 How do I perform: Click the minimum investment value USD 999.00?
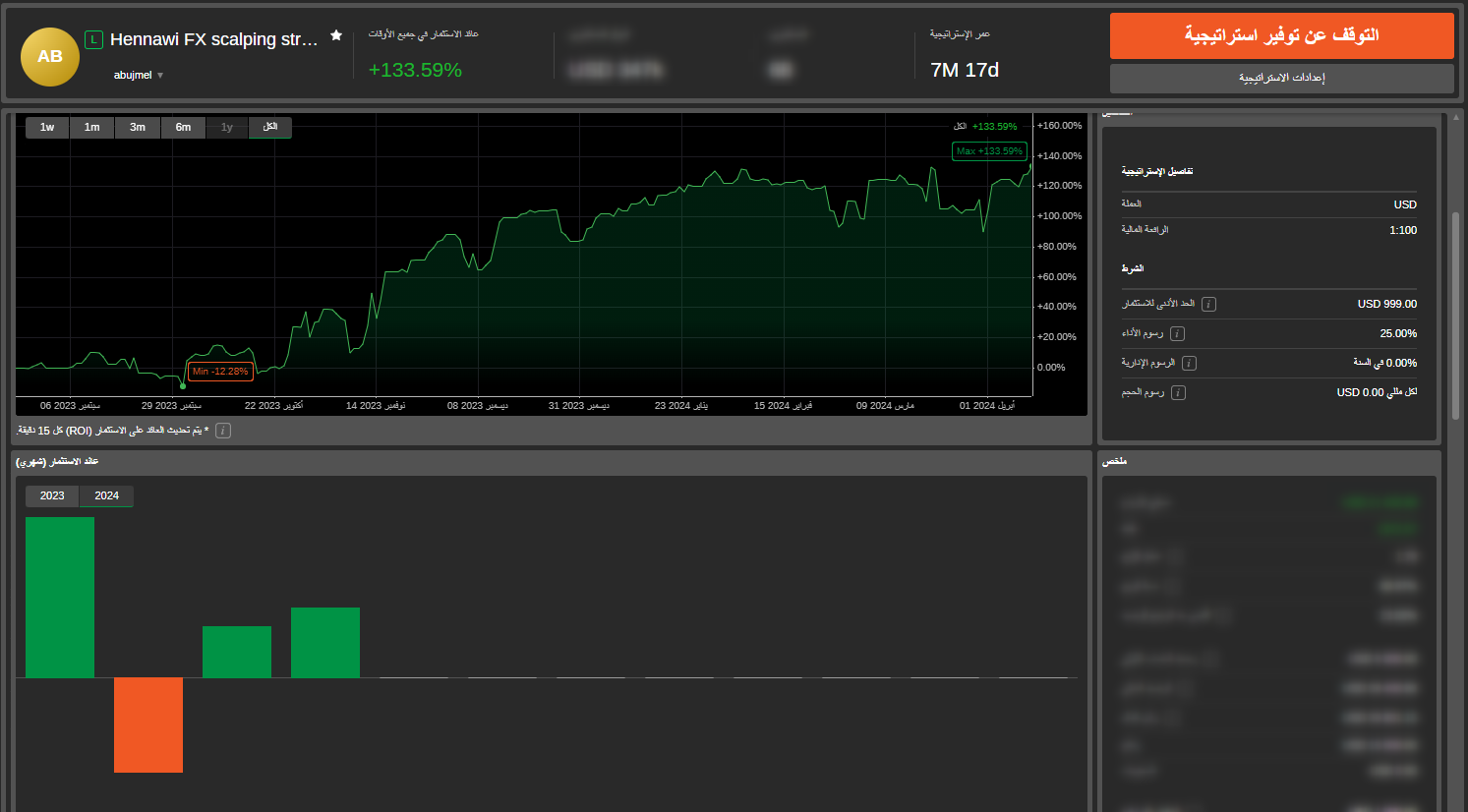click(1387, 304)
